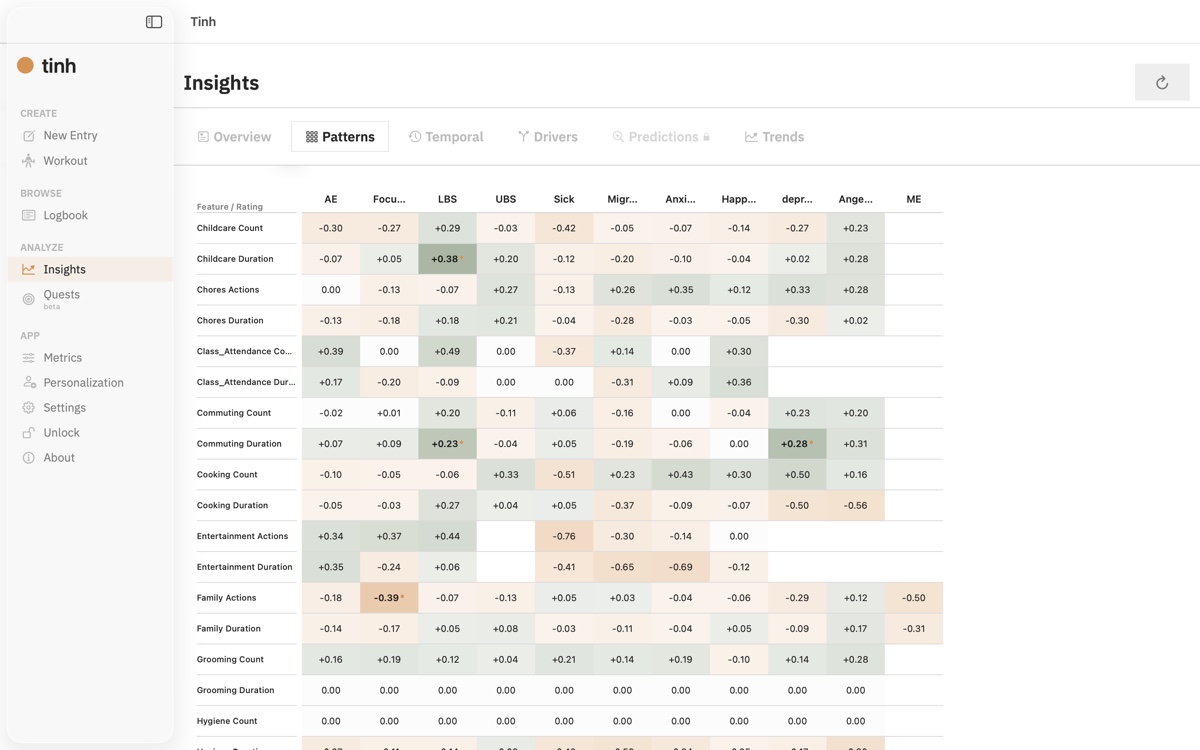Click the Settings gear icon
This screenshot has height=750, width=1200.
tap(28, 407)
